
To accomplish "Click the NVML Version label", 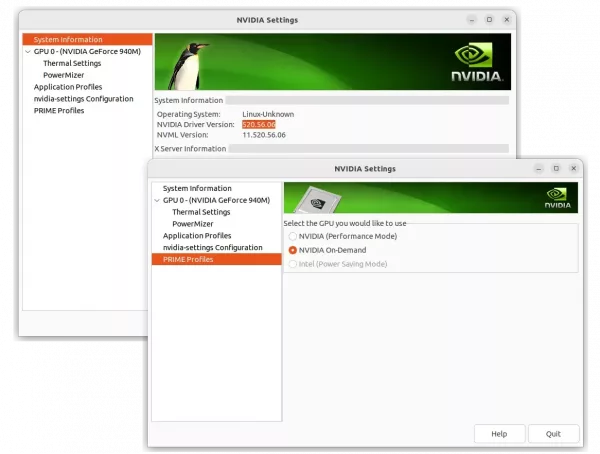I will pyautogui.click(x=183, y=135).
